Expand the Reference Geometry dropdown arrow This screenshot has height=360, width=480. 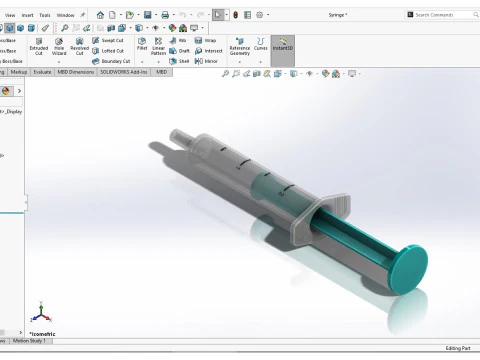pos(240,62)
